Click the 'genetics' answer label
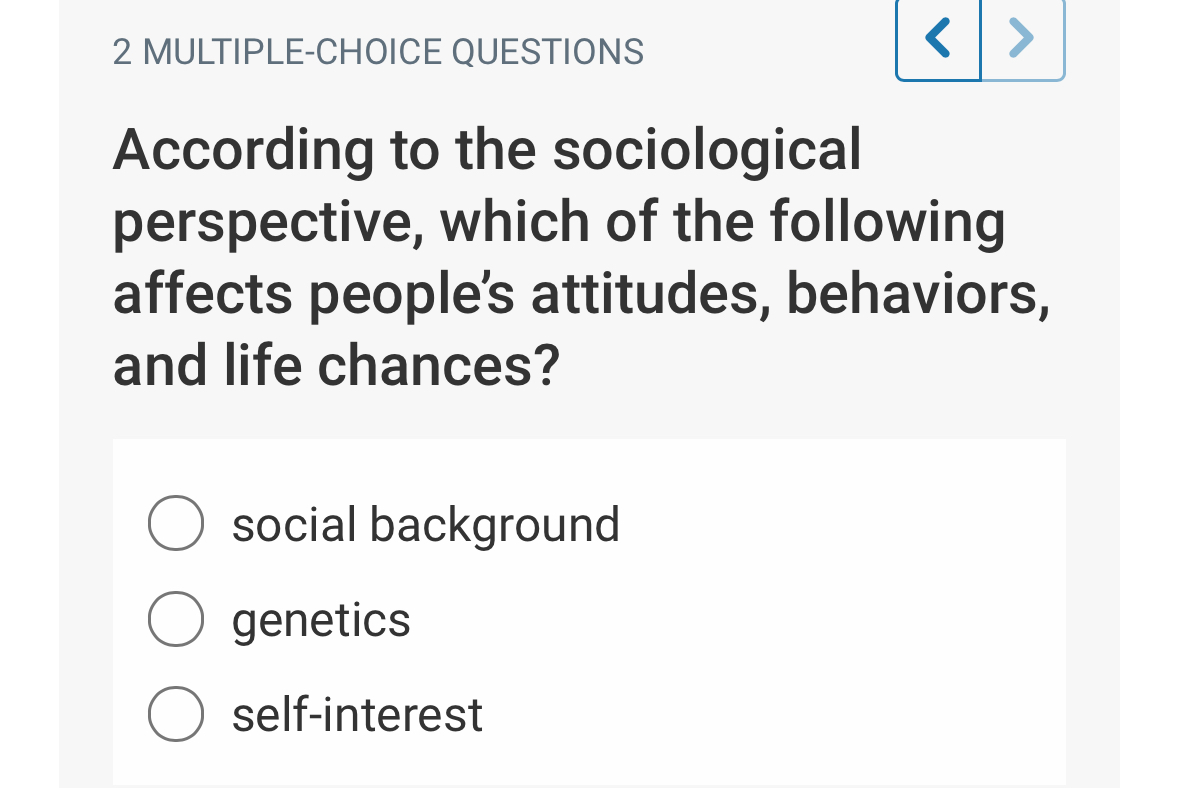Screen dimensions: 1179x788 tap(320, 619)
